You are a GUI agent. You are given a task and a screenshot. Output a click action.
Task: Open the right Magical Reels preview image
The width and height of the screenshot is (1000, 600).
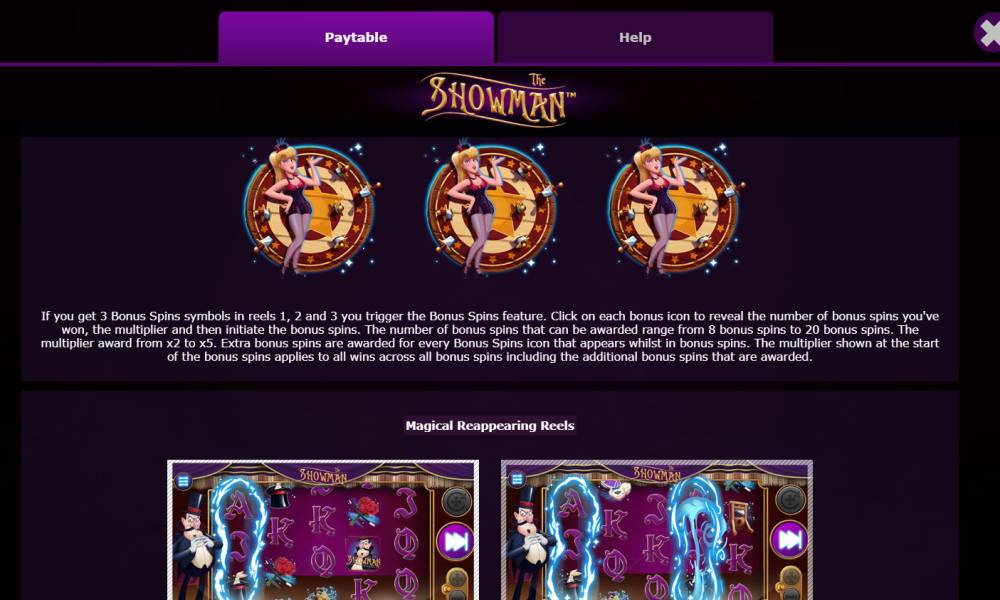(x=657, y=530)
